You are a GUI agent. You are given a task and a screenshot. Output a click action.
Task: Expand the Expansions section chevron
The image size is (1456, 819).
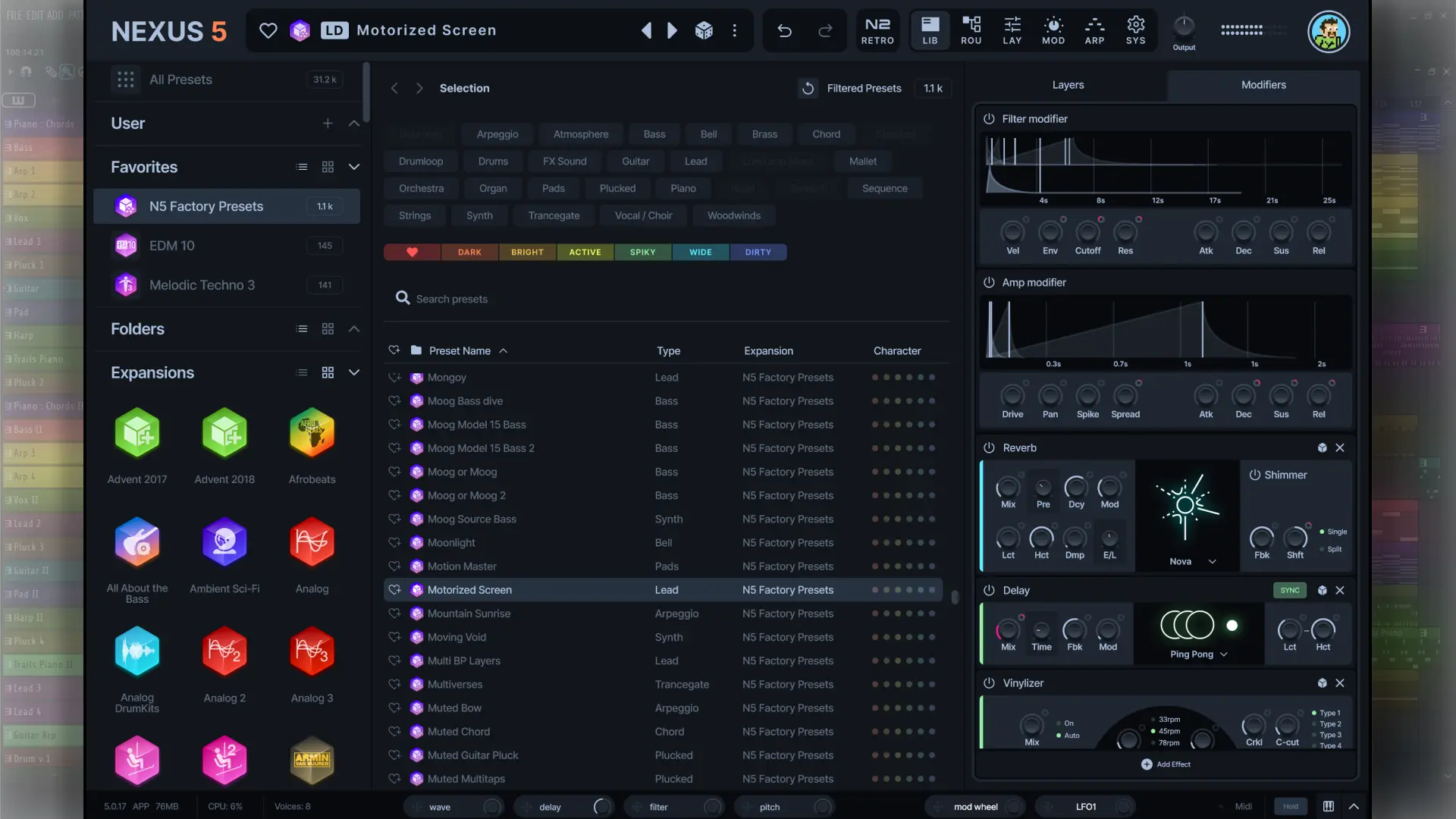[354, 372]
